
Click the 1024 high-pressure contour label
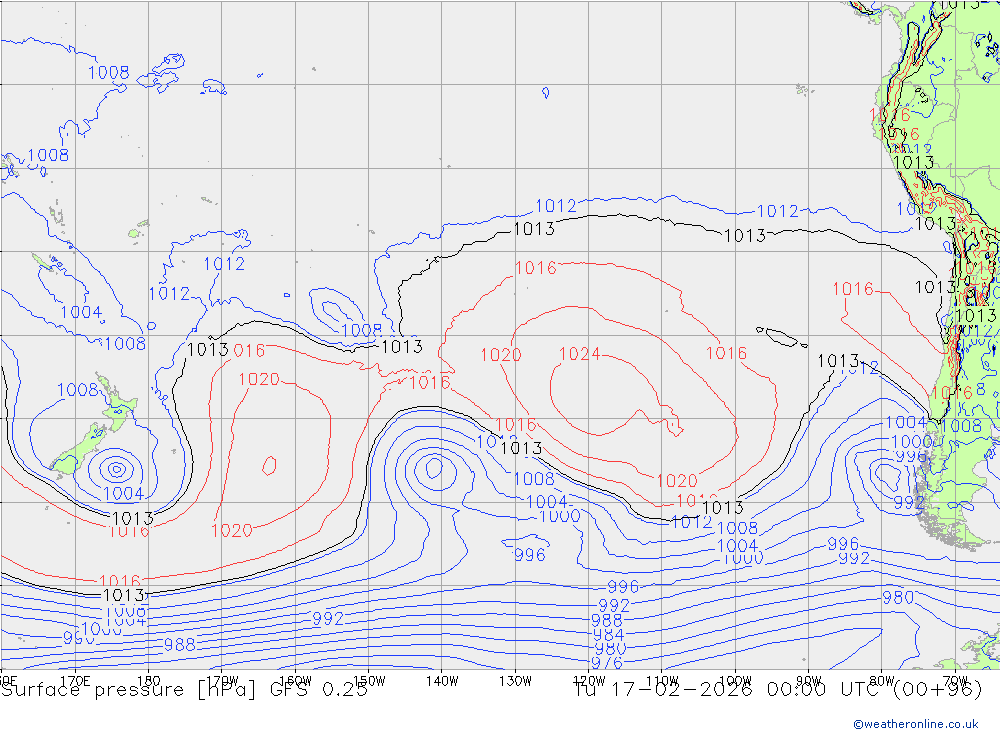pos(579,353)
